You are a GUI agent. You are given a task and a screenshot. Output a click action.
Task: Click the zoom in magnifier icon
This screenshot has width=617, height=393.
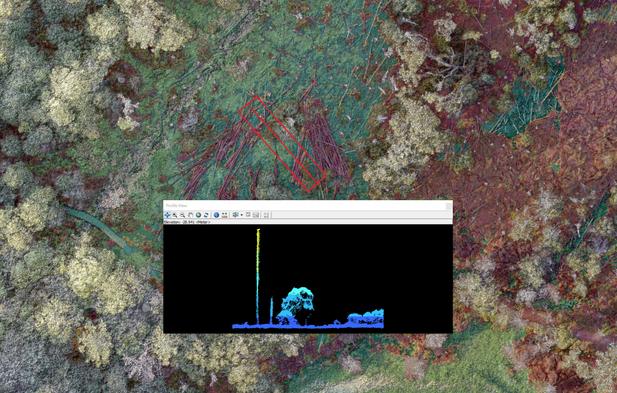175,215
